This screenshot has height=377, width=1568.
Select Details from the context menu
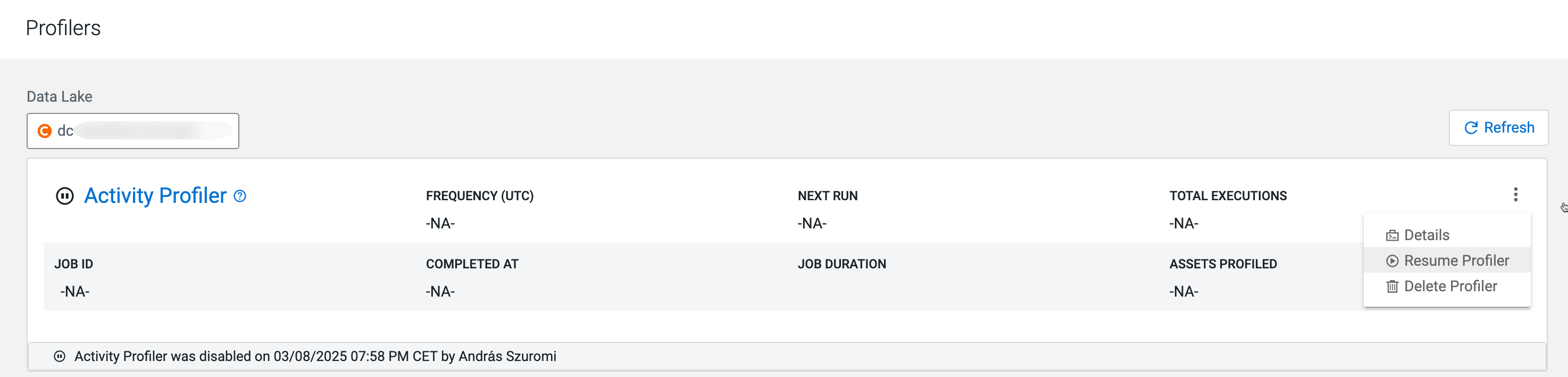tap(1426, 235)
